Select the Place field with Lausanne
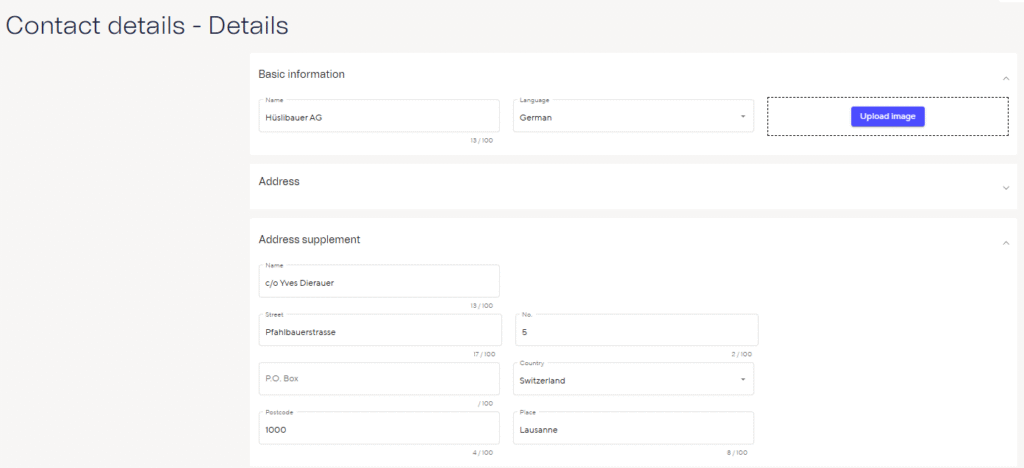 point(634,429)
